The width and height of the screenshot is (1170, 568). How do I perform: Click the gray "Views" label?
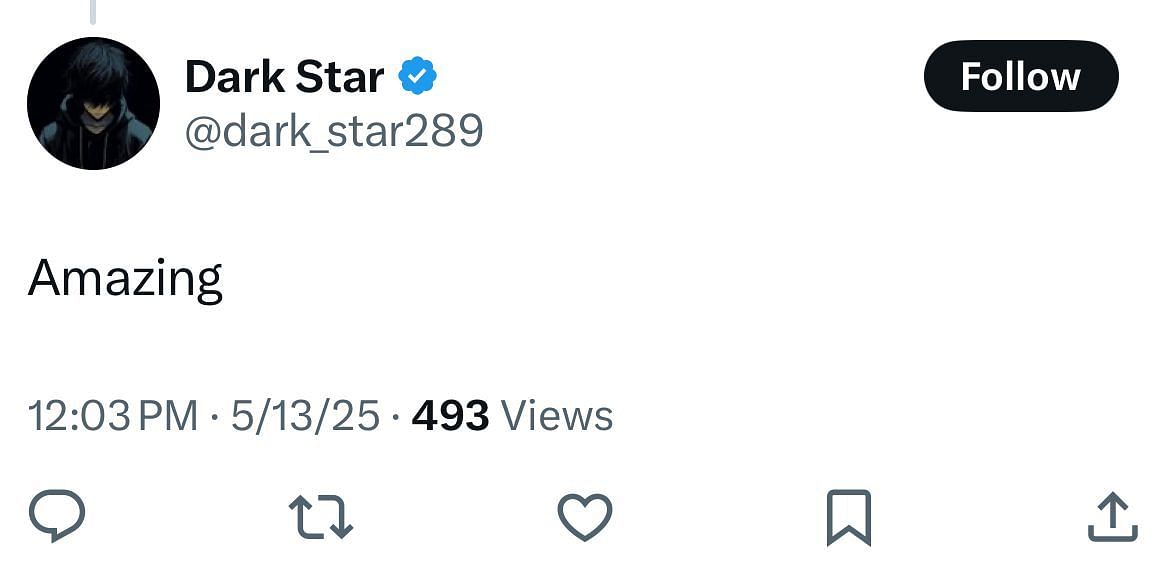pyautogui.click(x=557, y=416)
